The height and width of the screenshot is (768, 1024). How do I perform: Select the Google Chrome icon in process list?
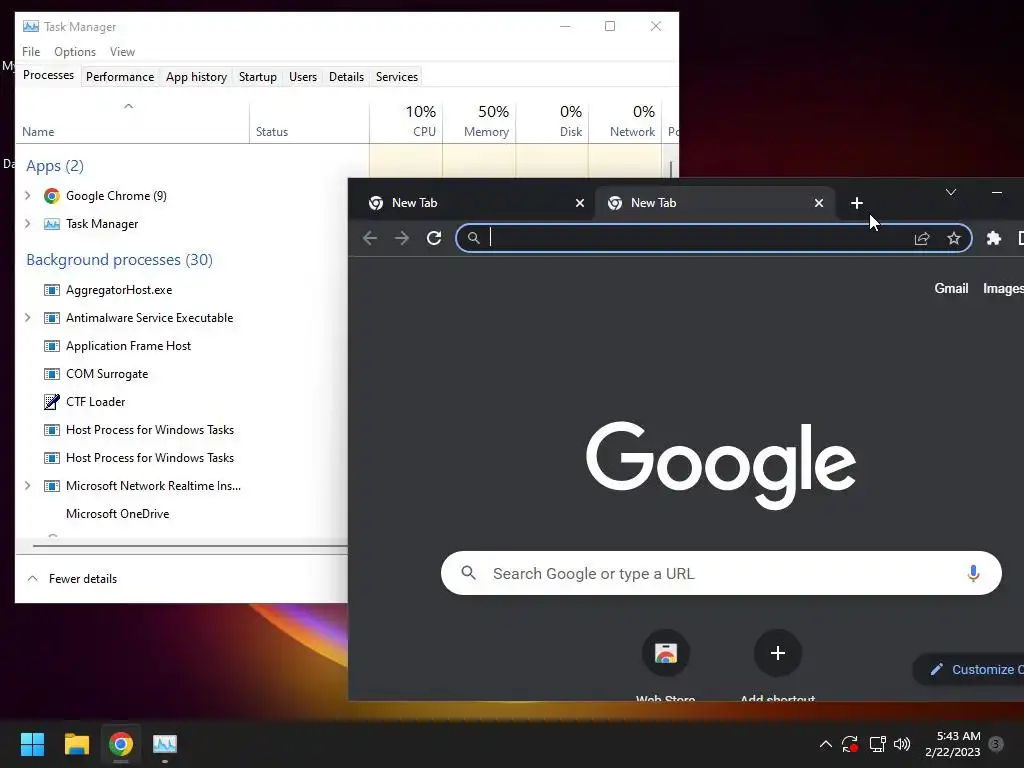point(52,196)
